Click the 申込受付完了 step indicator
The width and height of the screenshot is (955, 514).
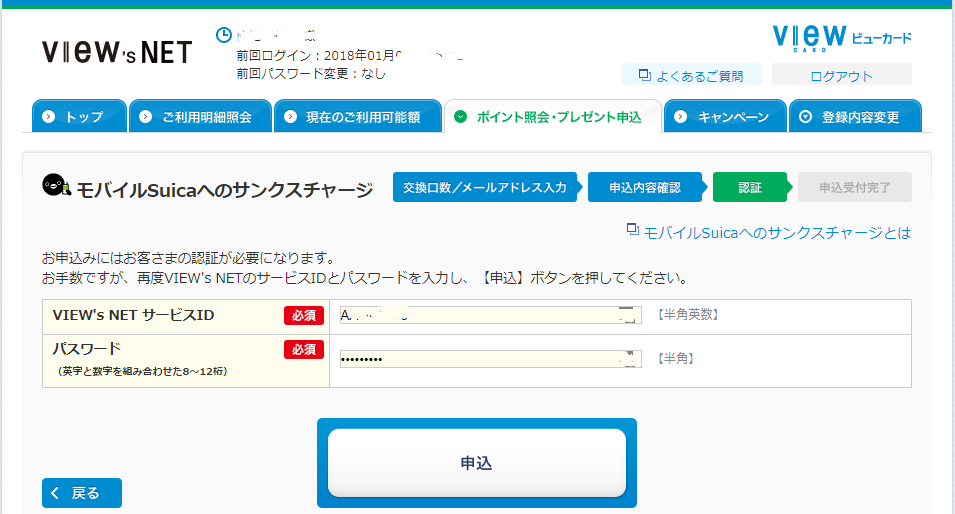855,188
